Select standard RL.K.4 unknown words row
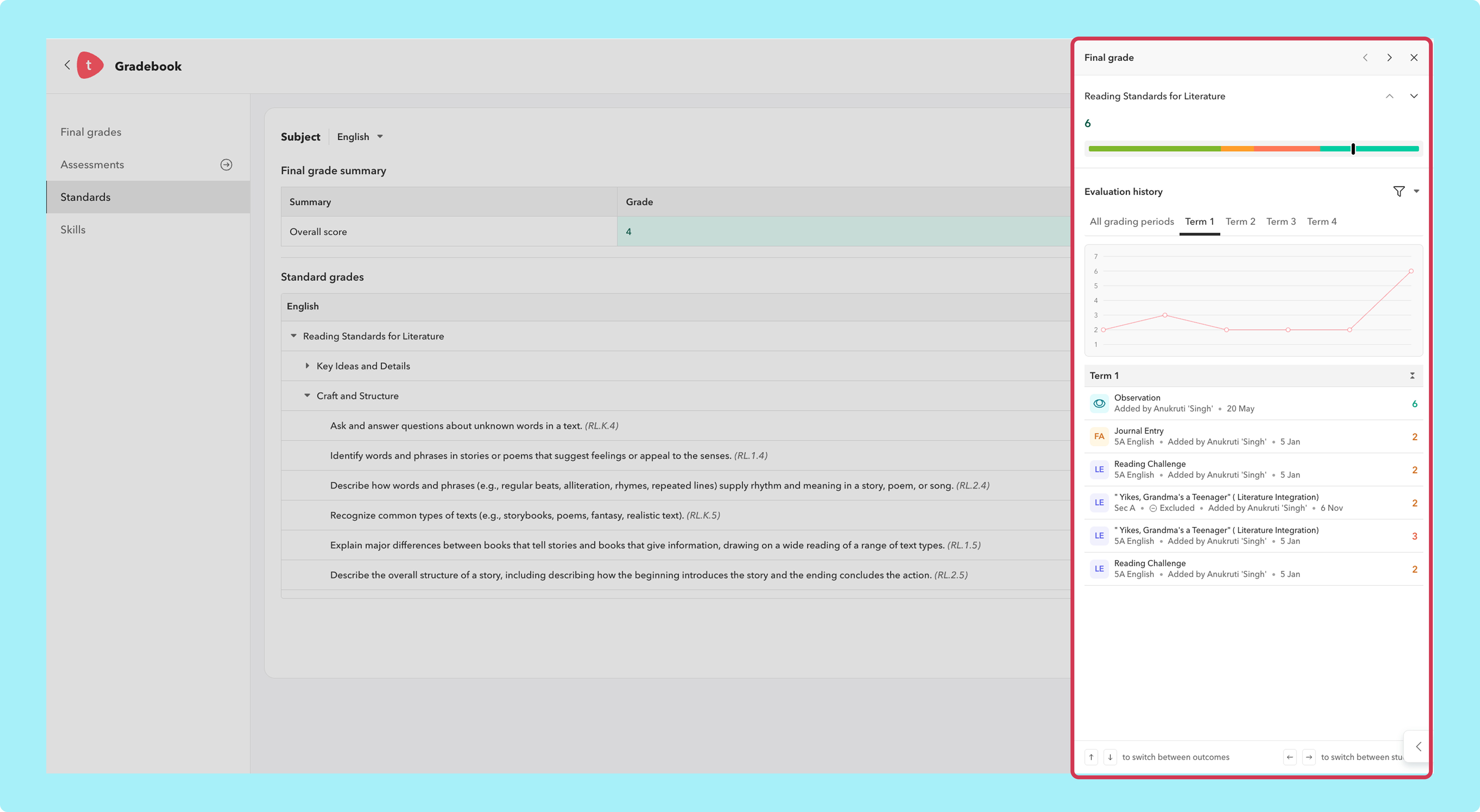This screenshot has height=812, width=1480. (676, 426)
